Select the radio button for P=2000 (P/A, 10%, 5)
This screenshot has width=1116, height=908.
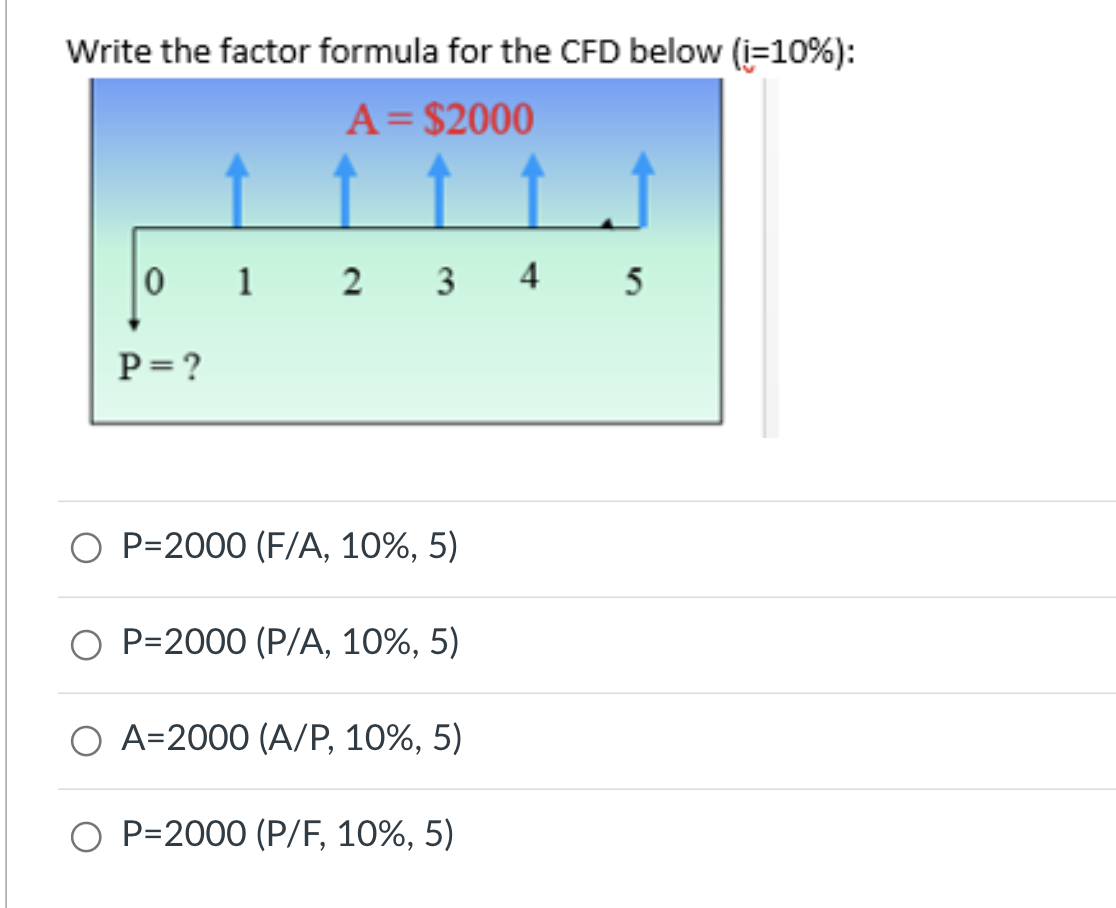(88, 645)
